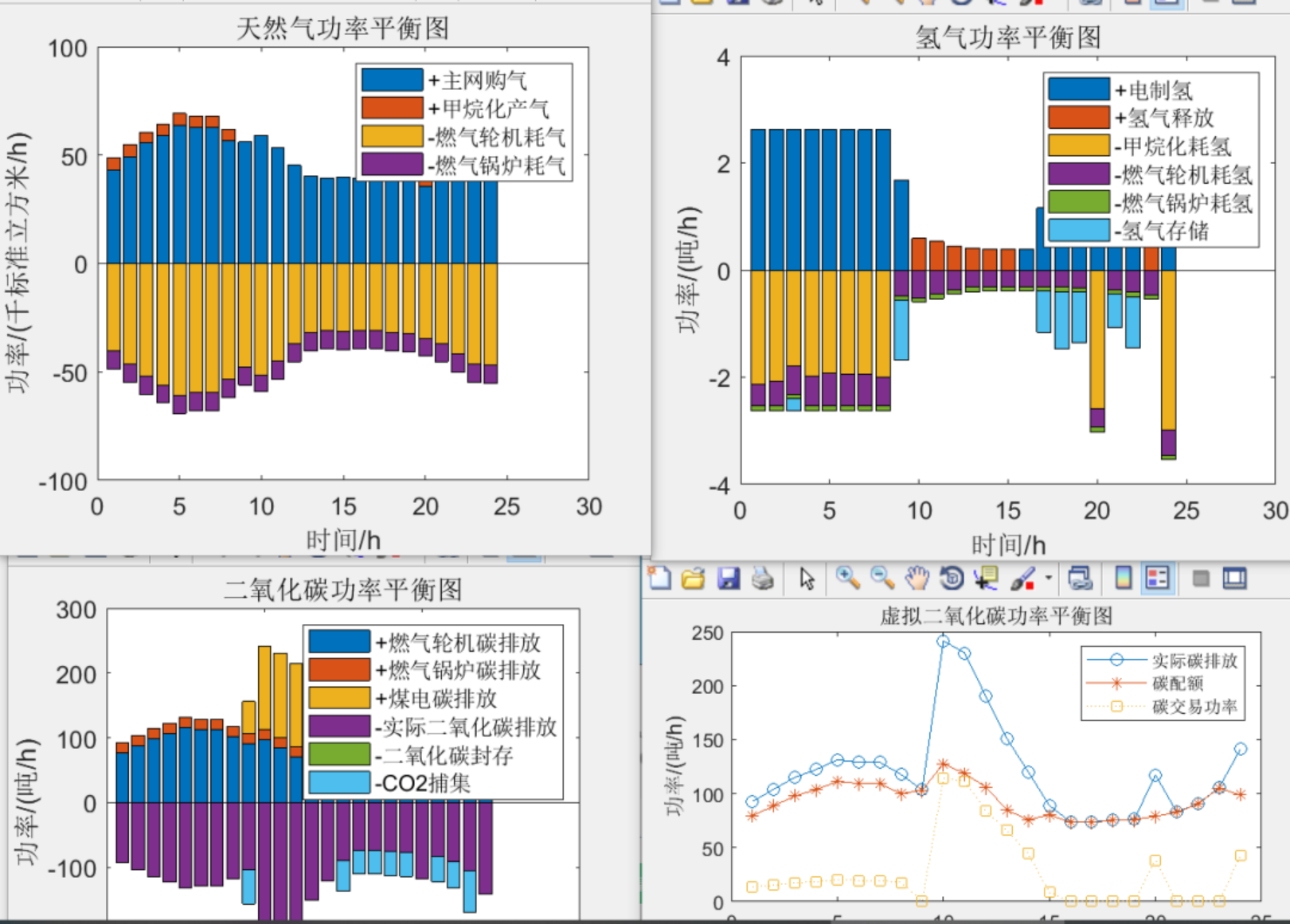Click the 天然气功率平衡图 chart title
Viewport: 1290px width, 924px height.
tap(343, 29)
